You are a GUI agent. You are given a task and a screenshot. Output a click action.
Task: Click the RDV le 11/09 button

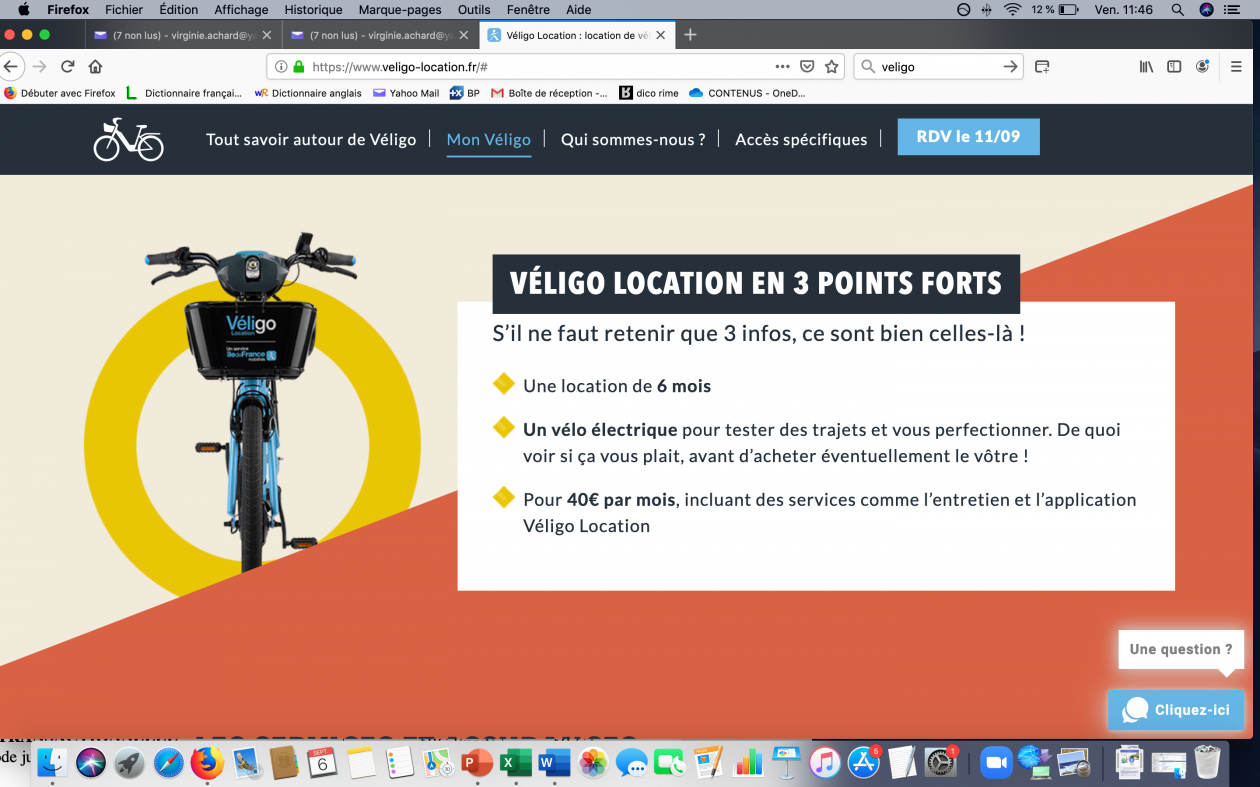pos(968,137)
